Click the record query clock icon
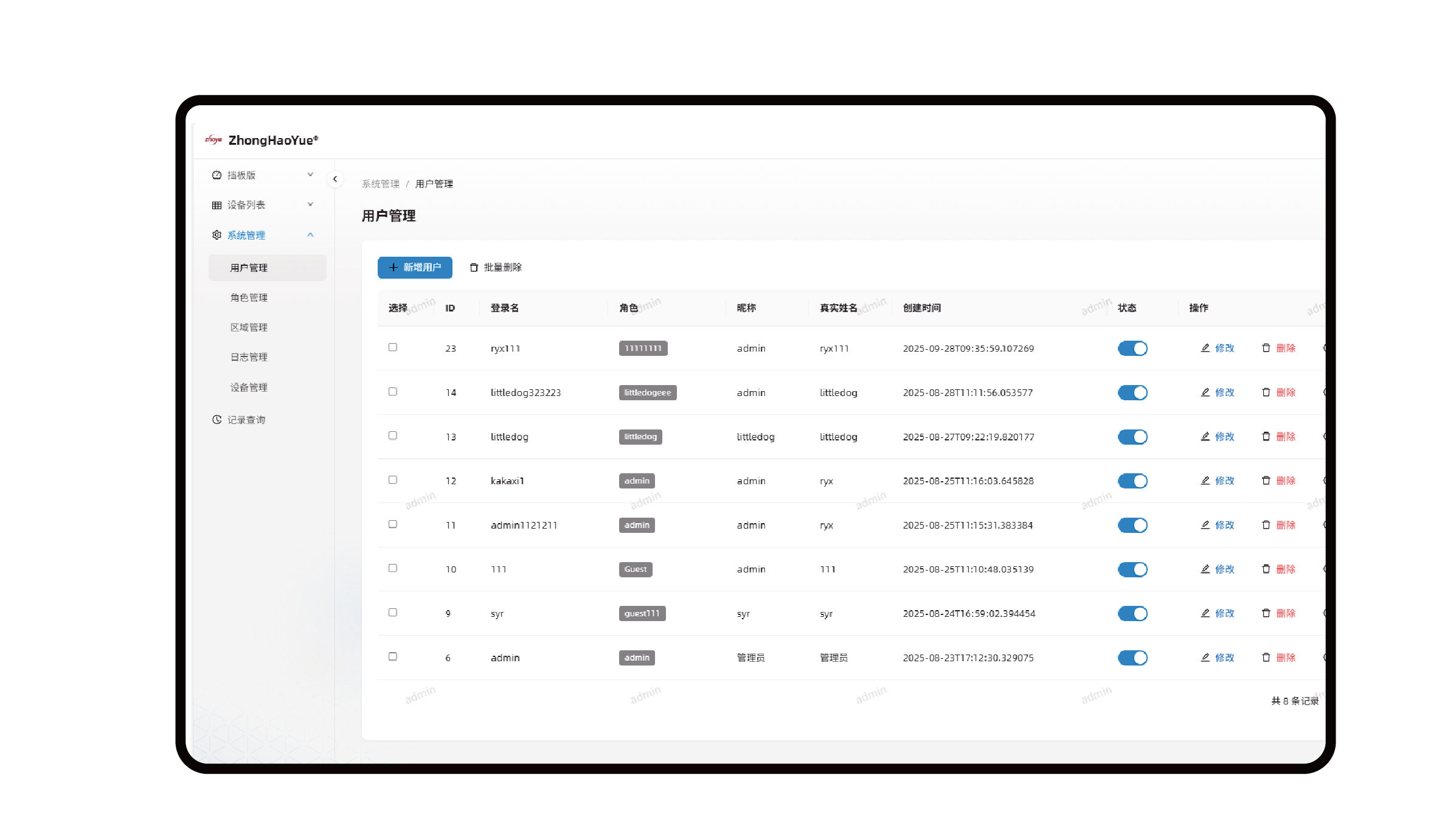Viewport: 1456px width, 834px height. click(217, 420)
